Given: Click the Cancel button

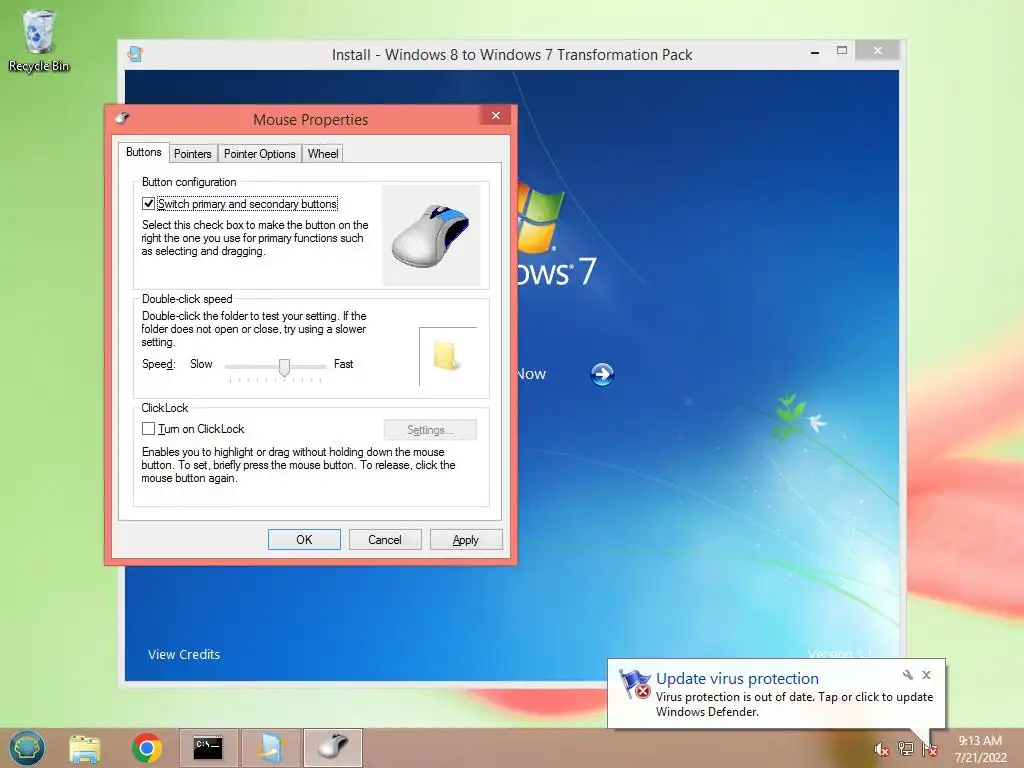Looking at the screenshot, I should [x=385, y=539].
